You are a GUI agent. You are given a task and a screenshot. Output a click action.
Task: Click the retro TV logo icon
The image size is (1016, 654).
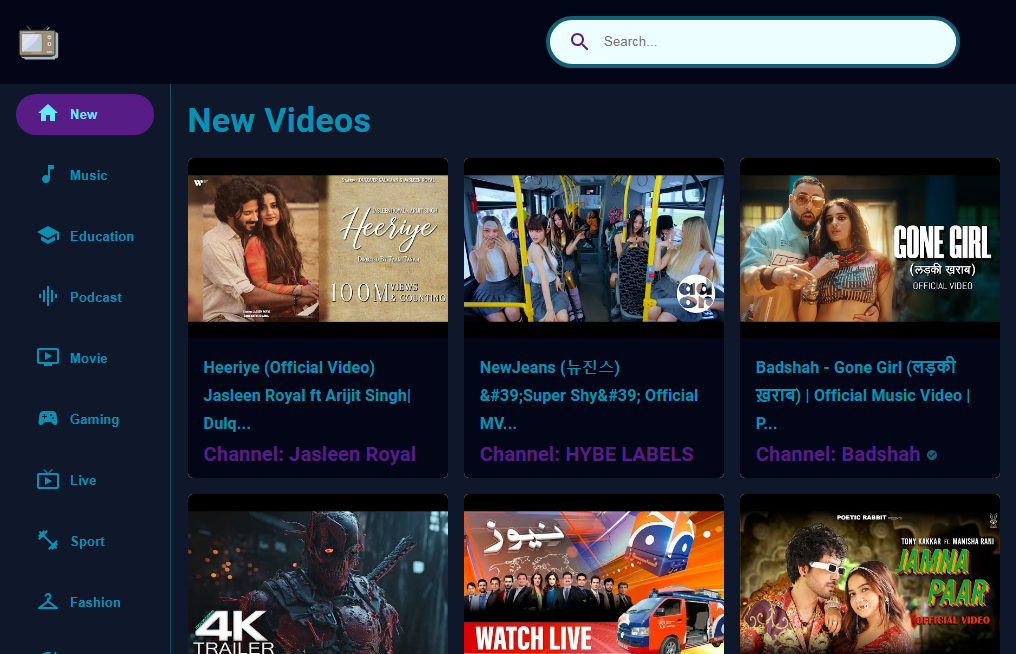pos(39,43)
